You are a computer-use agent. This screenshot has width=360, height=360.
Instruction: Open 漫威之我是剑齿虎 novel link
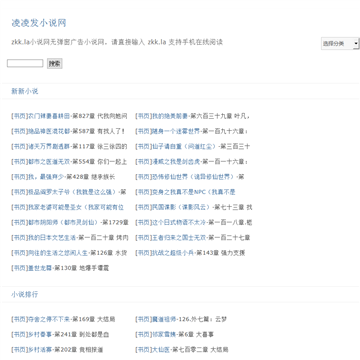click(176, 162)
